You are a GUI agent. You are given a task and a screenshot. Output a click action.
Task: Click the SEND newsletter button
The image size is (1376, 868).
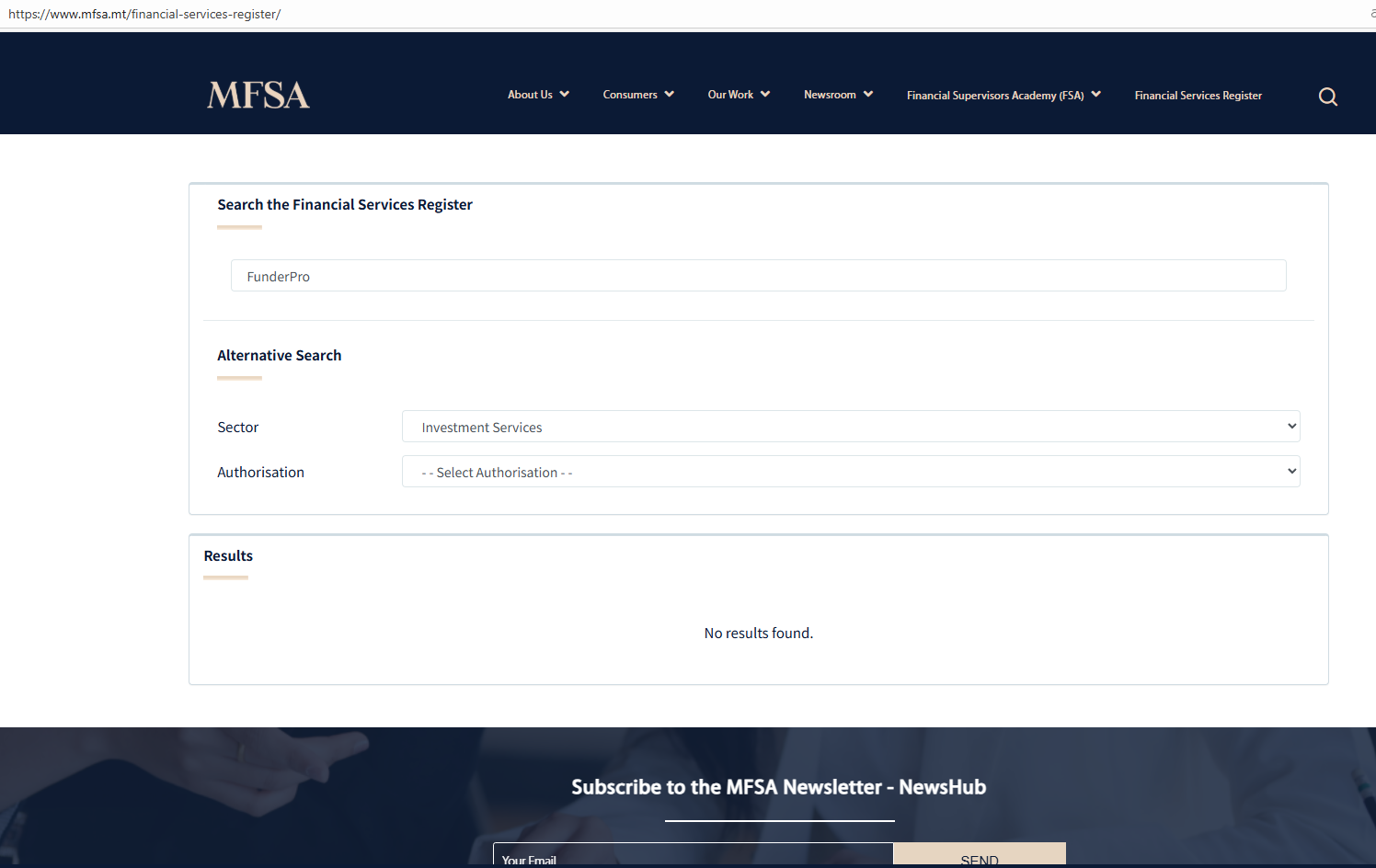[x=980, y=855]
